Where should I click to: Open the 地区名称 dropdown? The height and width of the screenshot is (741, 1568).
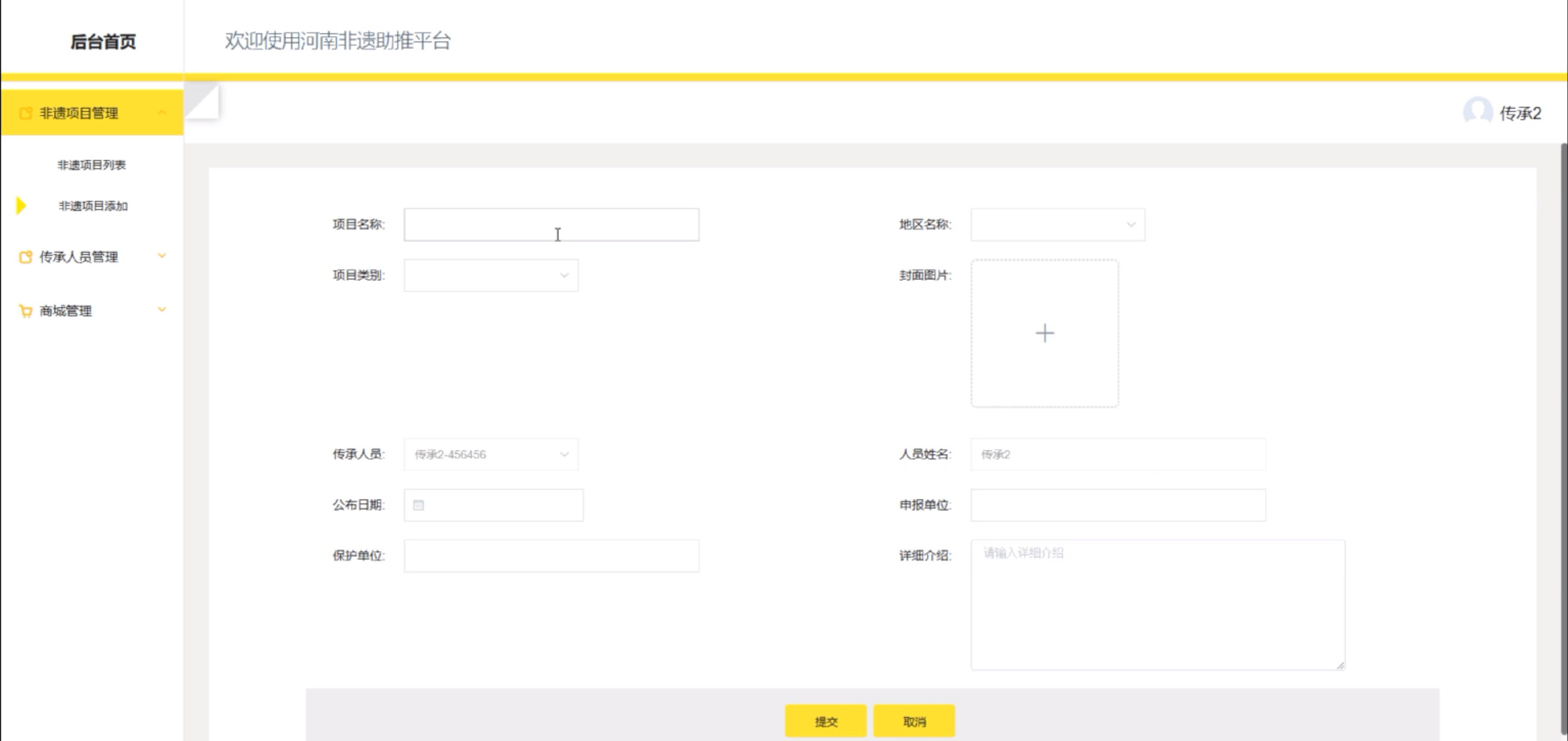pyautogui.click(x=1057, y=225)
